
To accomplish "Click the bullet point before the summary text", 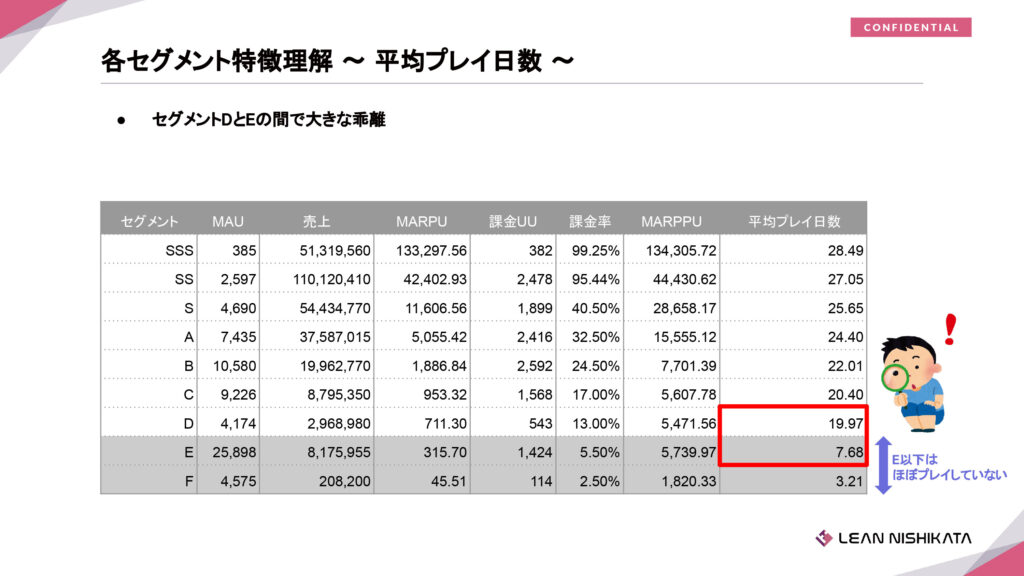I will (121, 120).
